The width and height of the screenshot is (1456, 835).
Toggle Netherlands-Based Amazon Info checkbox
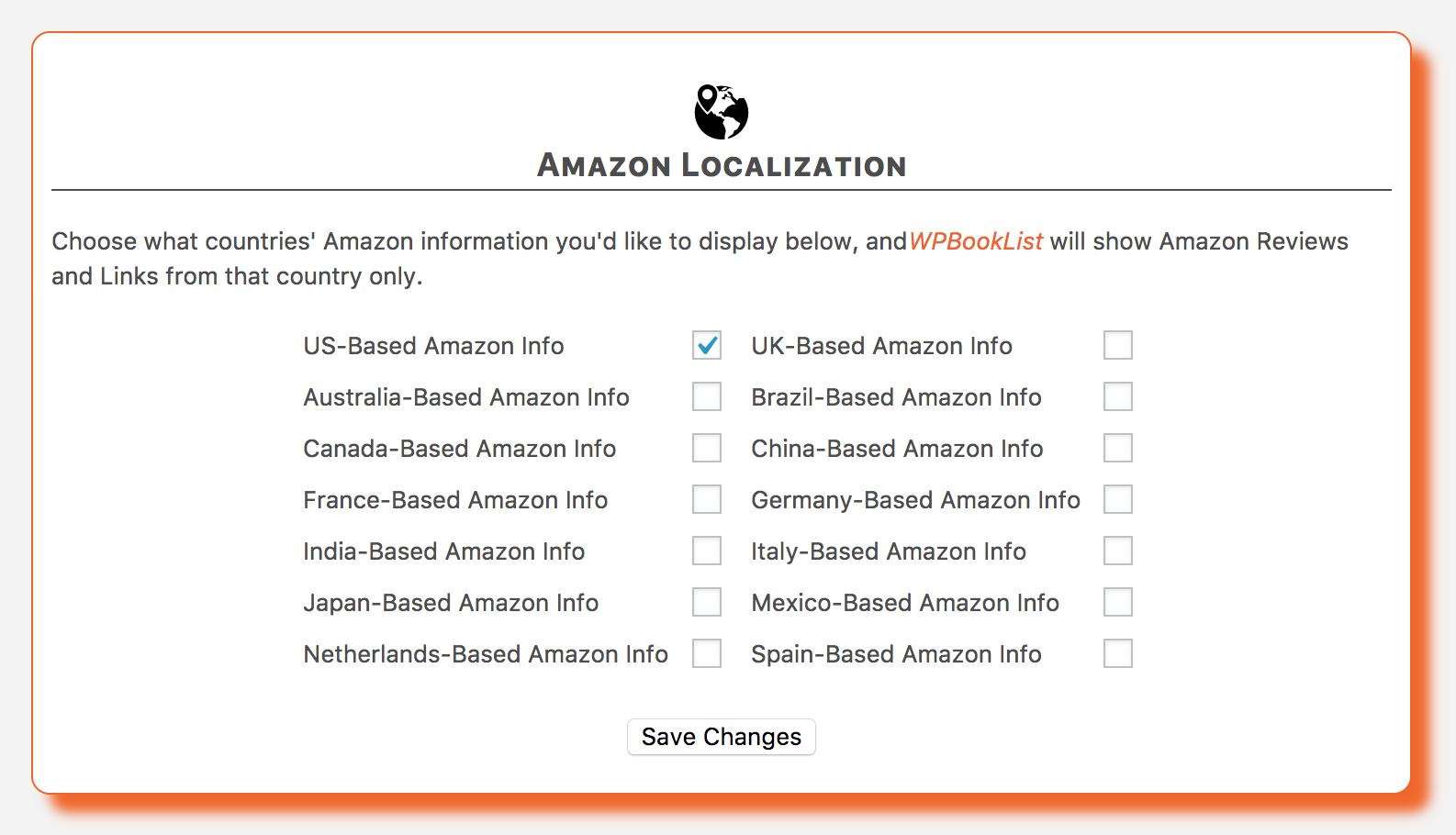[x=707, y=654]
